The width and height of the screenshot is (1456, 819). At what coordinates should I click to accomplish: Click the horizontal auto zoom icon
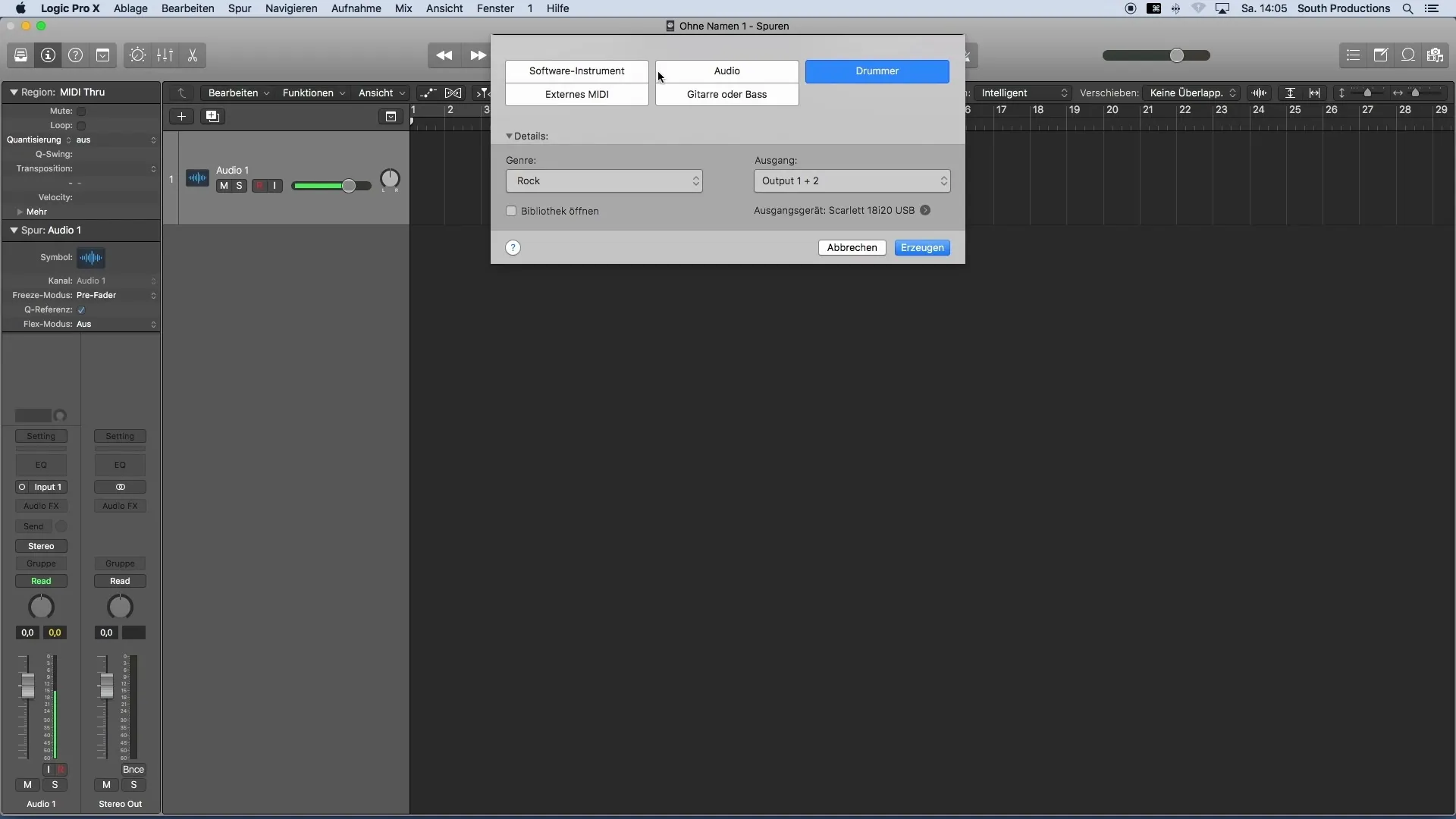point(1315,93)
